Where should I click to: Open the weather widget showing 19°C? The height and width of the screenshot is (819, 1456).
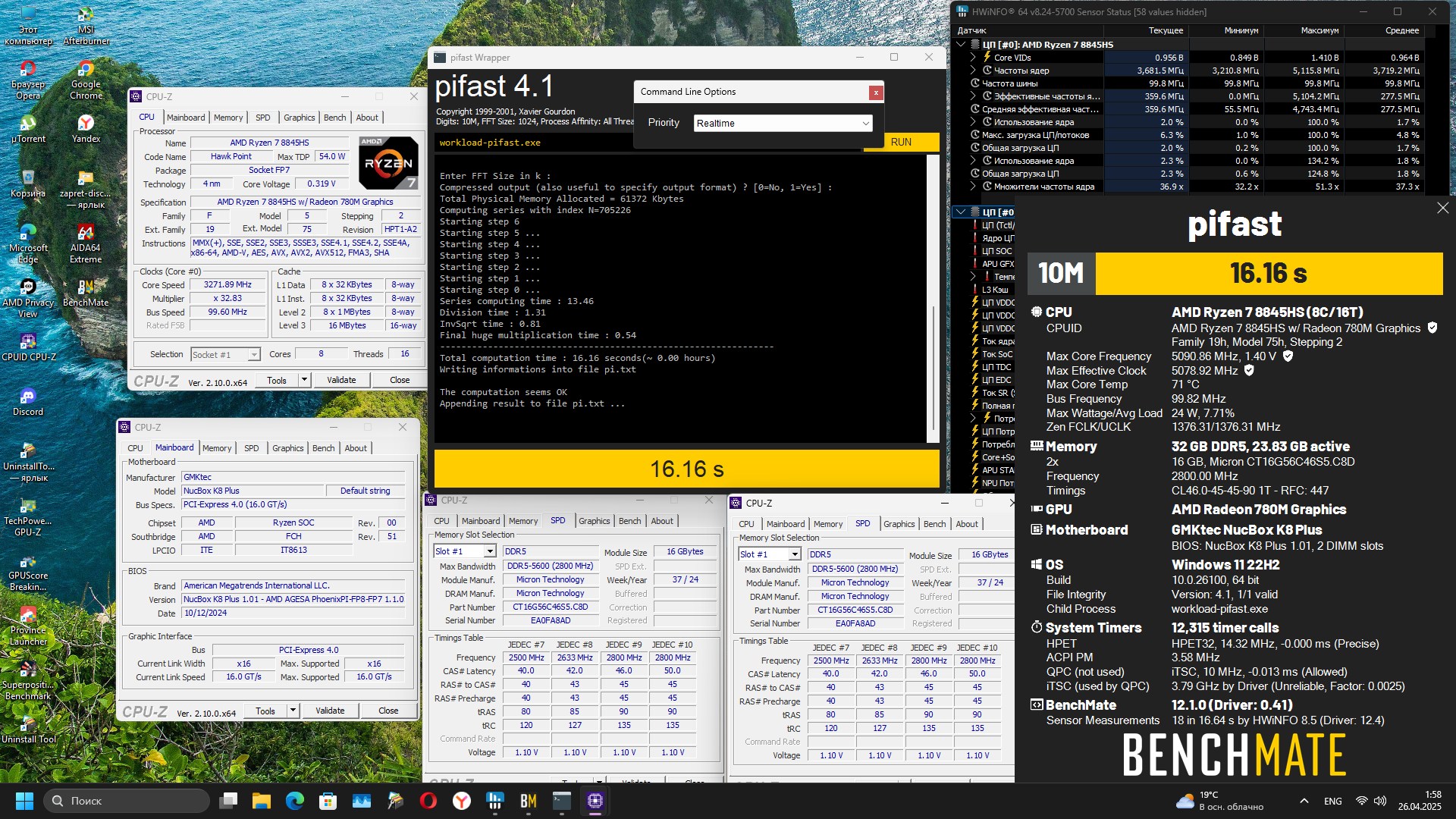coord(1219,801)
